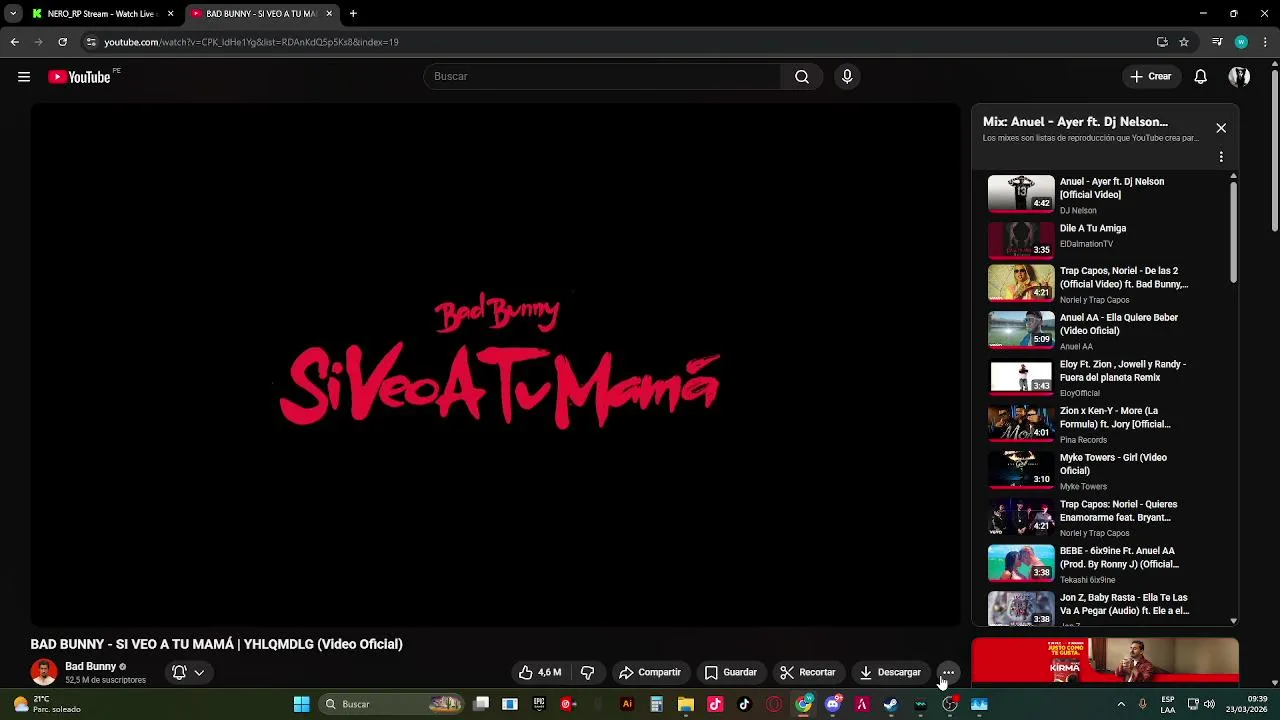Reload the current page
The height and width of the screenshot is (720, 1280).
click(x=62, y=42)
